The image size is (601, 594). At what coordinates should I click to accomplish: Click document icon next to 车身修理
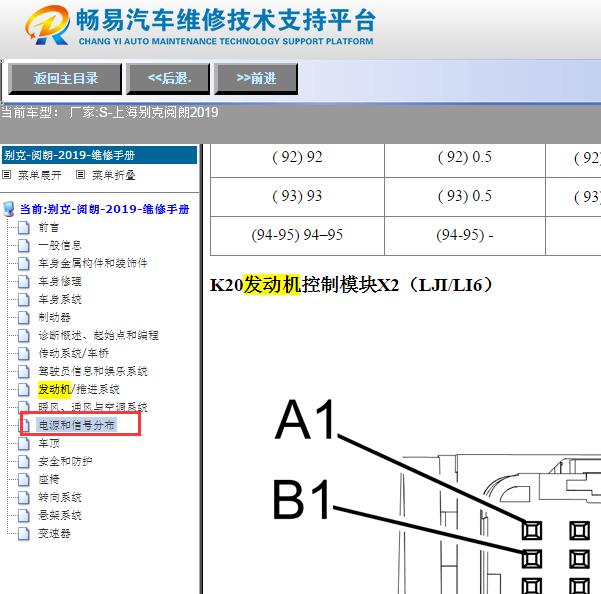tap(24, 281)
